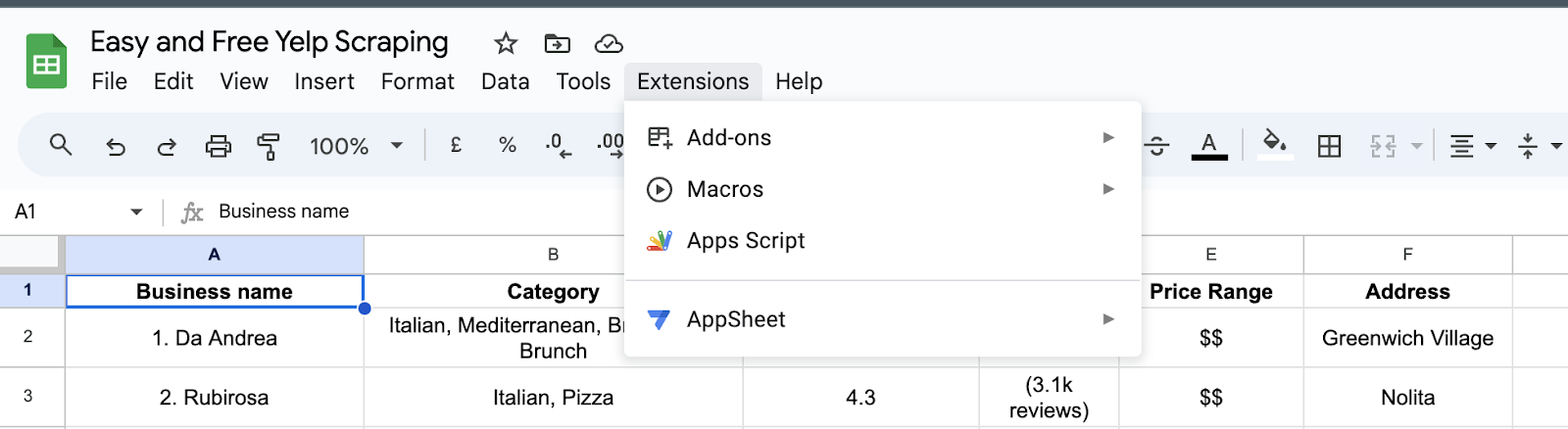Expand the Macros submenu
The width and height of the screenshot is (1568, 429).
[882, 189]
